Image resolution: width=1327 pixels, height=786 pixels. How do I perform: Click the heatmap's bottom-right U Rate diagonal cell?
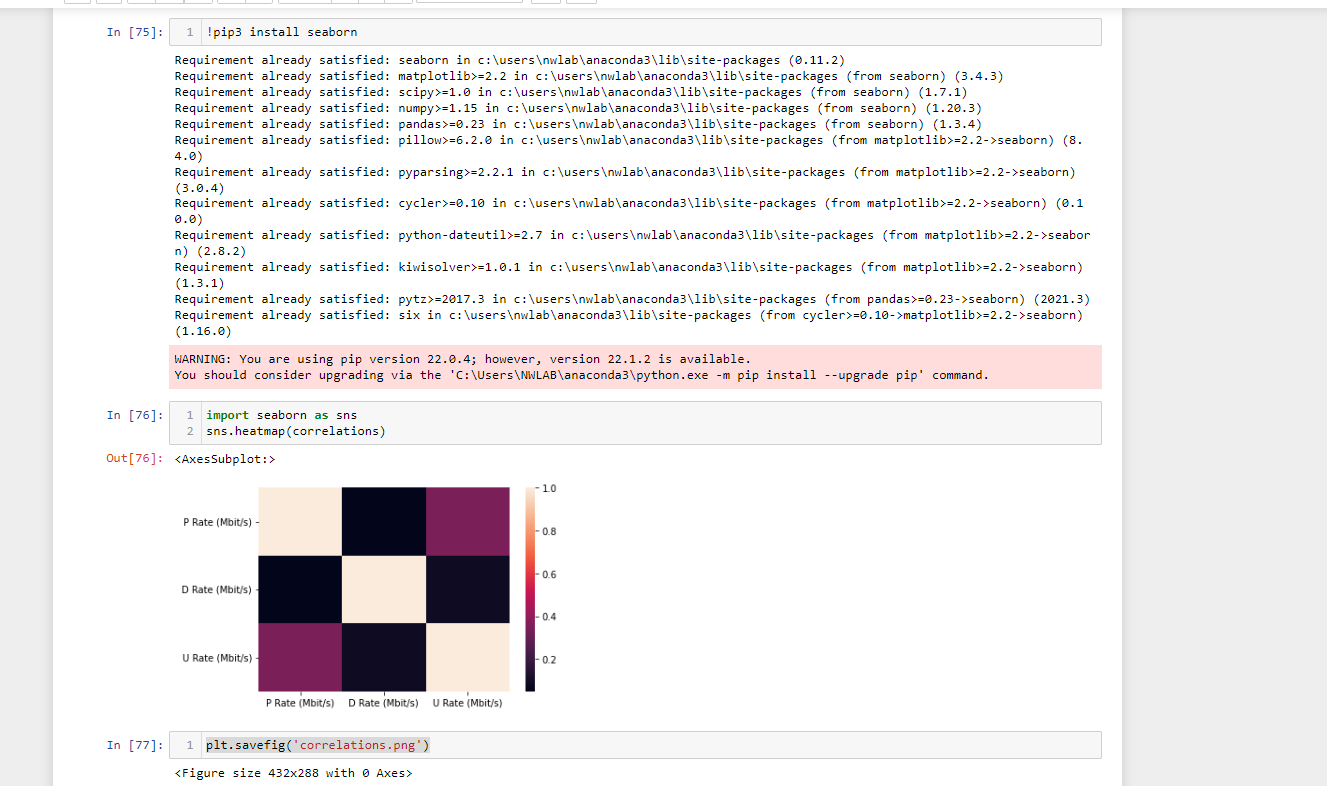click(x=467, y=657)
